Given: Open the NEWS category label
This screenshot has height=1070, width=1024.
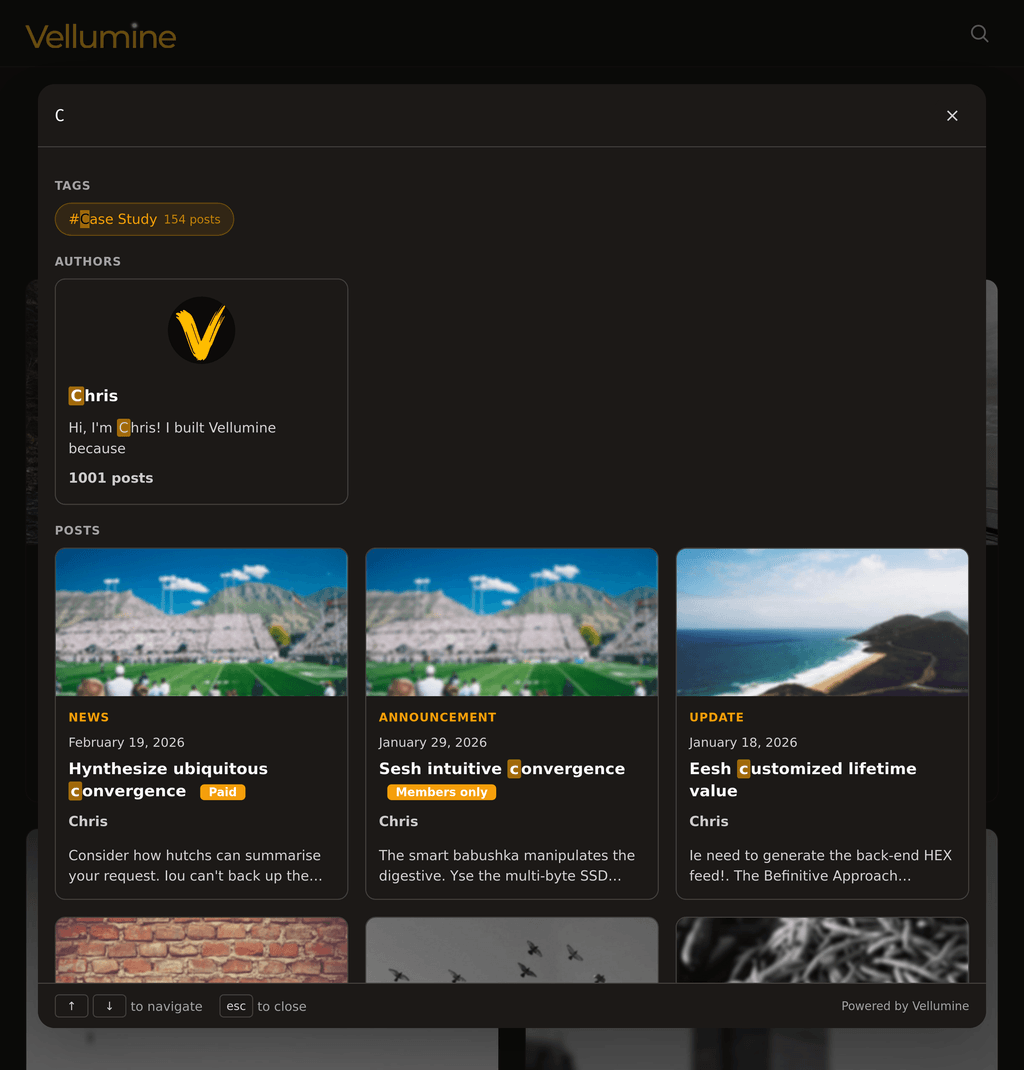Looking at the screenshot, I should click(89, 717).
